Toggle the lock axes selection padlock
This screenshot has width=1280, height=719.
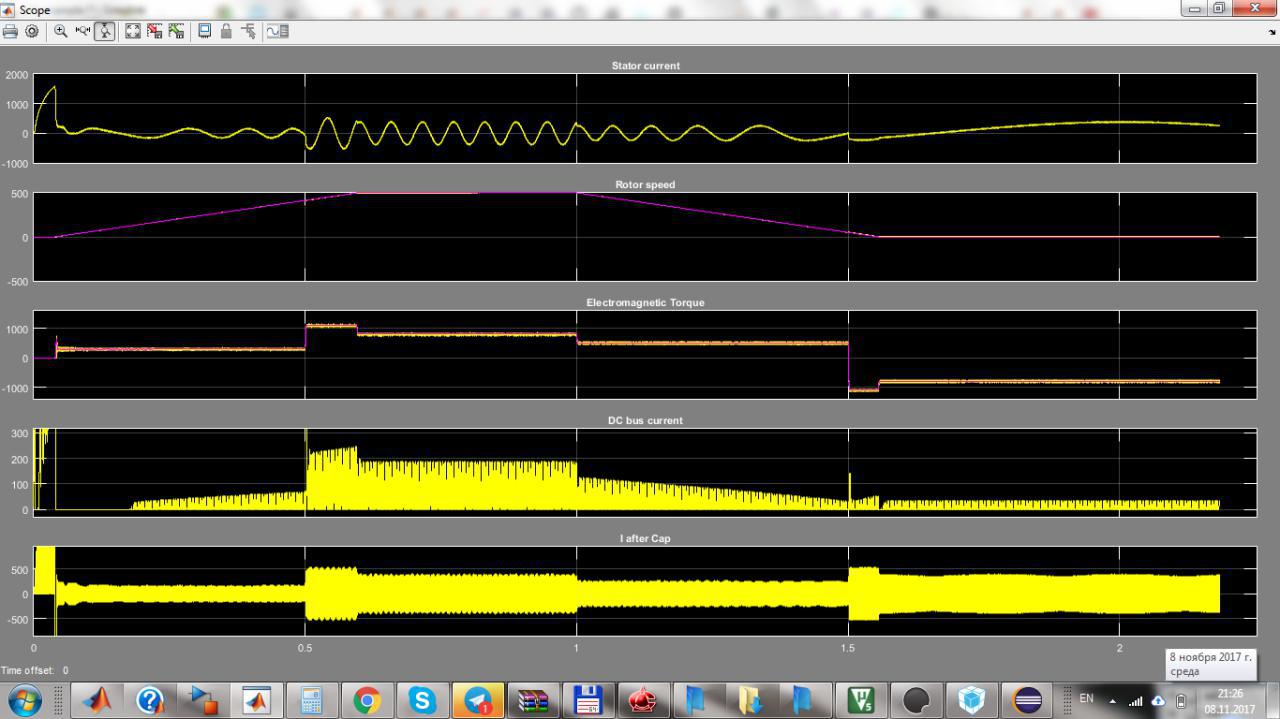226,31
